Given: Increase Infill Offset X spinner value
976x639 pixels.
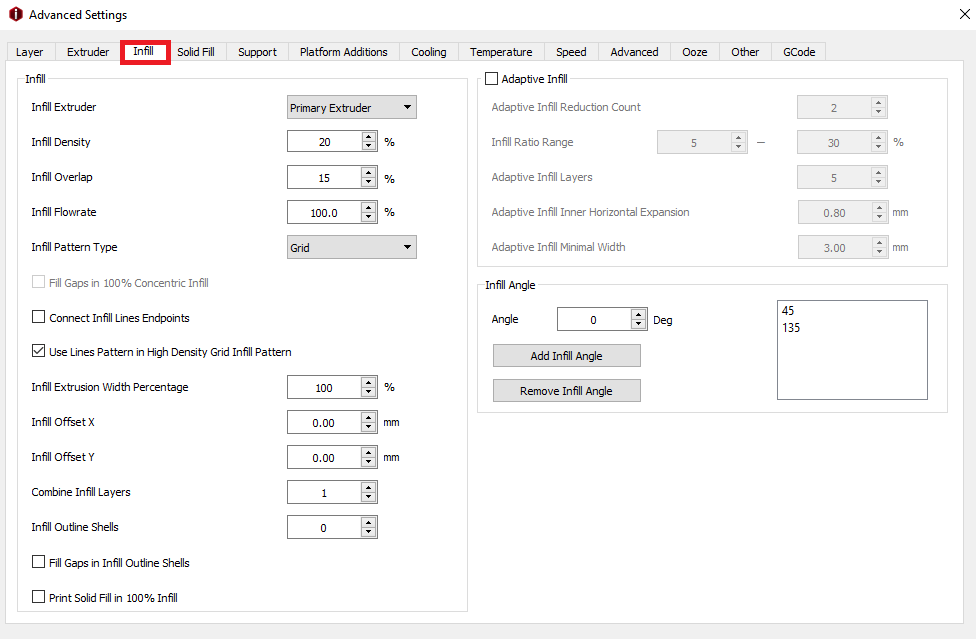Looking at the screenshot, I should [x=368, y=417].
